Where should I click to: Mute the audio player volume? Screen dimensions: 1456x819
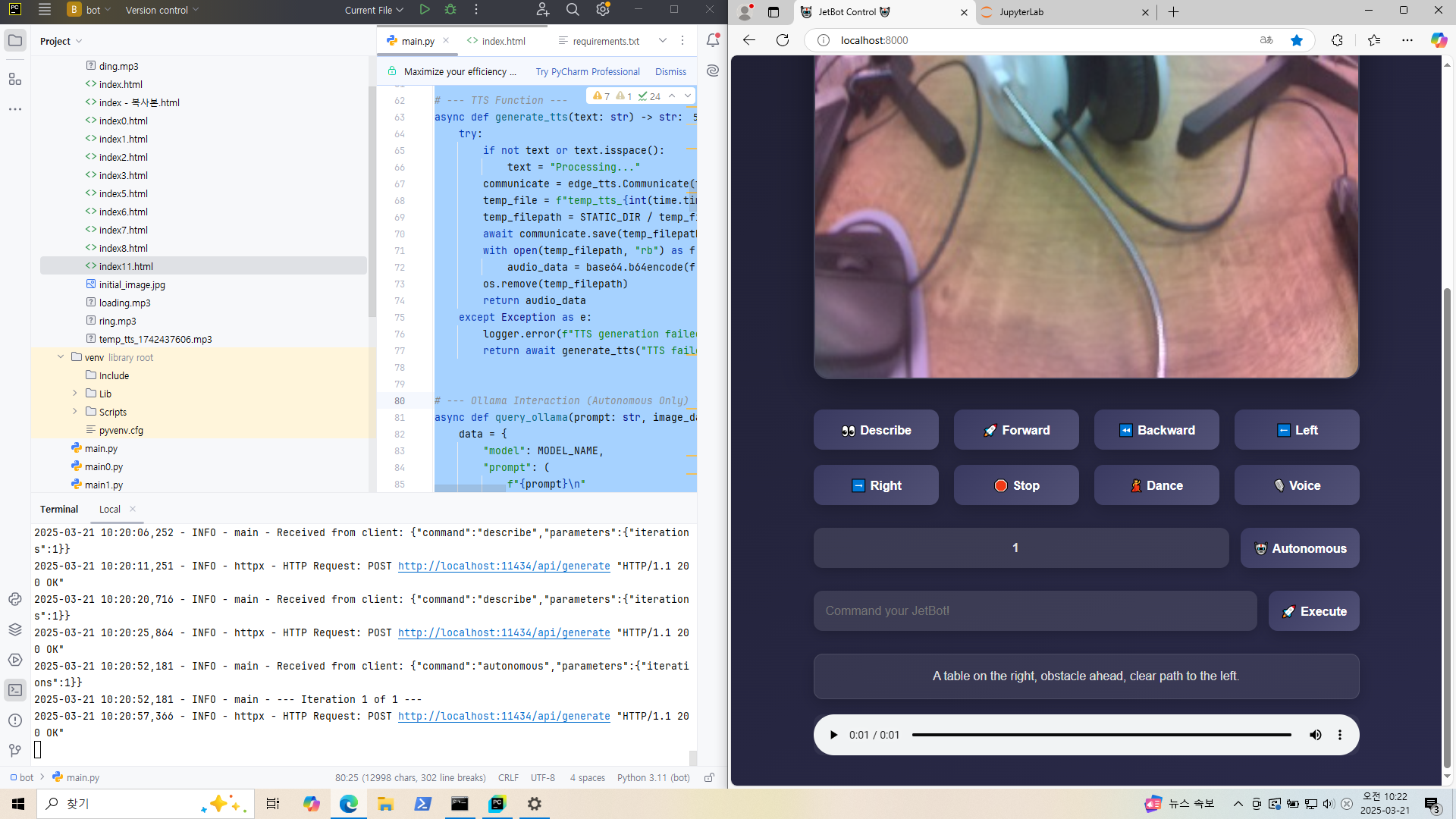[x=1316, y=735]
